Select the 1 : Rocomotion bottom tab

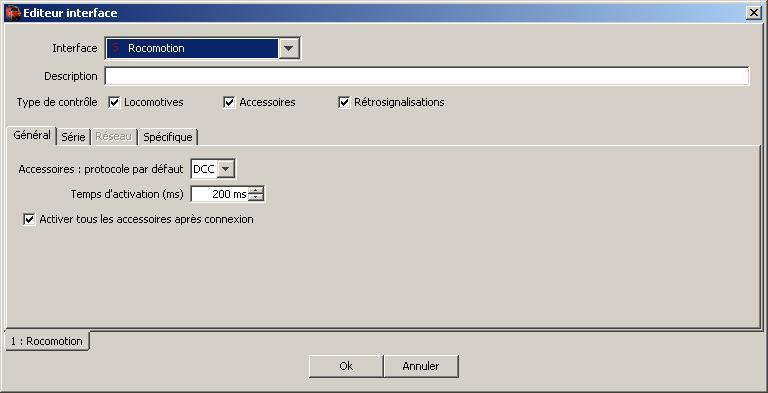point(47,341)
